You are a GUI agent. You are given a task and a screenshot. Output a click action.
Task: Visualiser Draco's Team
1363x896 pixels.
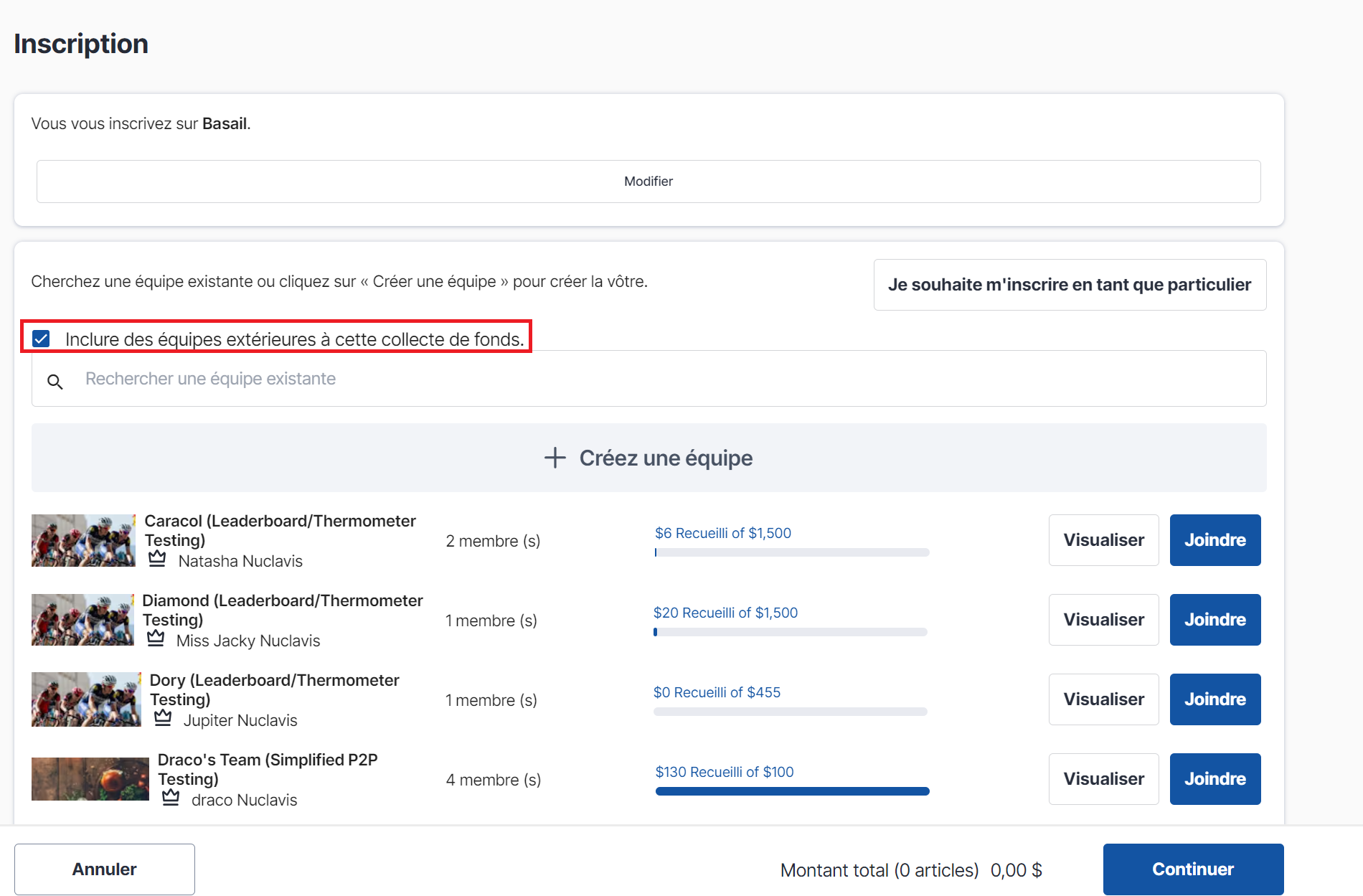(1103, 779)
